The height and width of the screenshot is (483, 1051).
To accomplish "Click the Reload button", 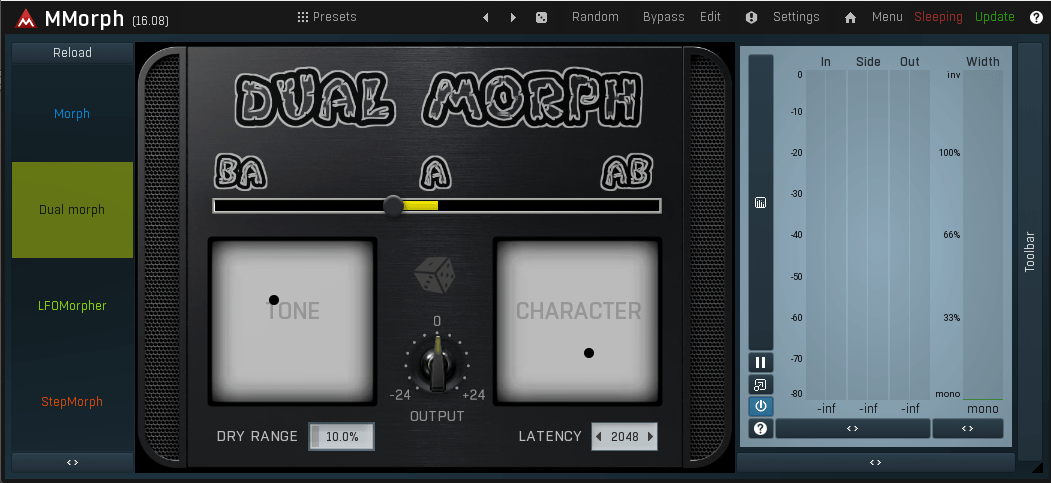I will 72,53.
